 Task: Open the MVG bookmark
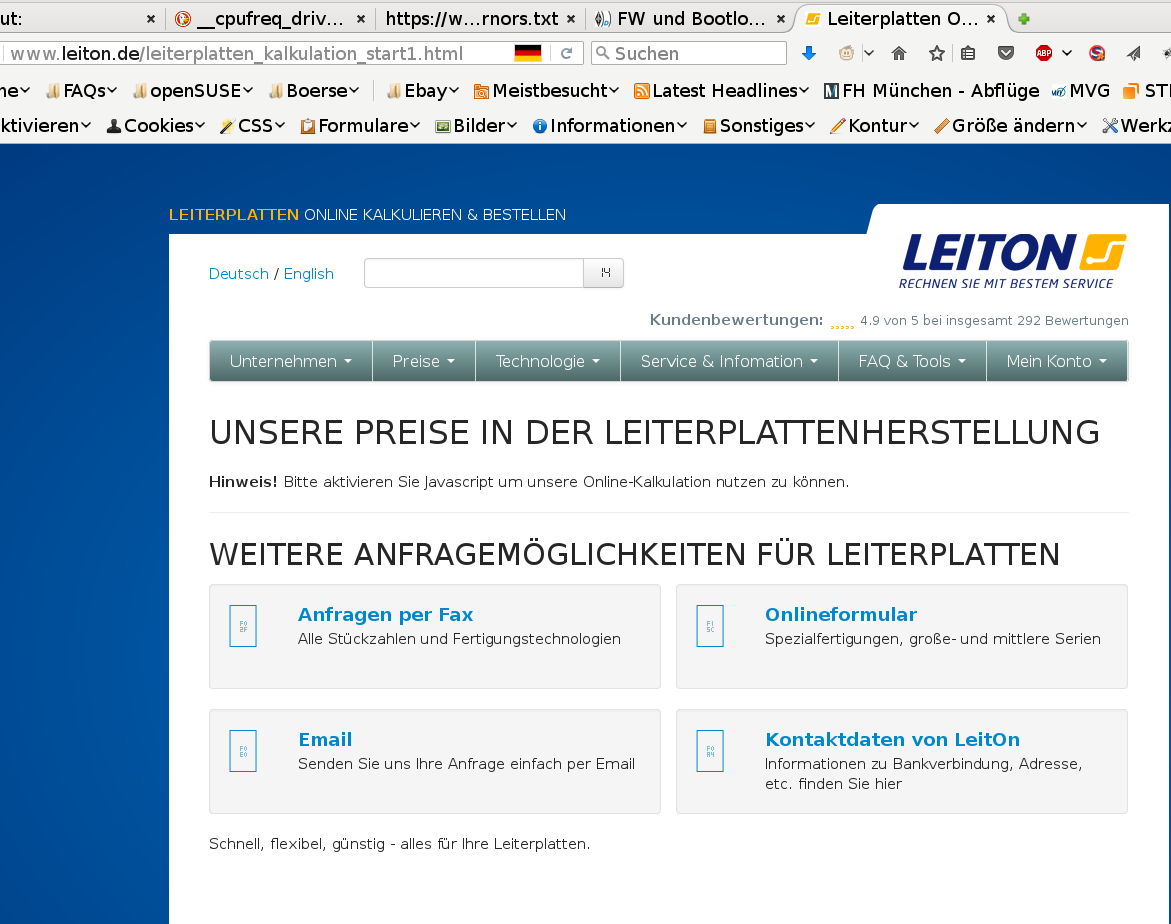coord(1080,90)
